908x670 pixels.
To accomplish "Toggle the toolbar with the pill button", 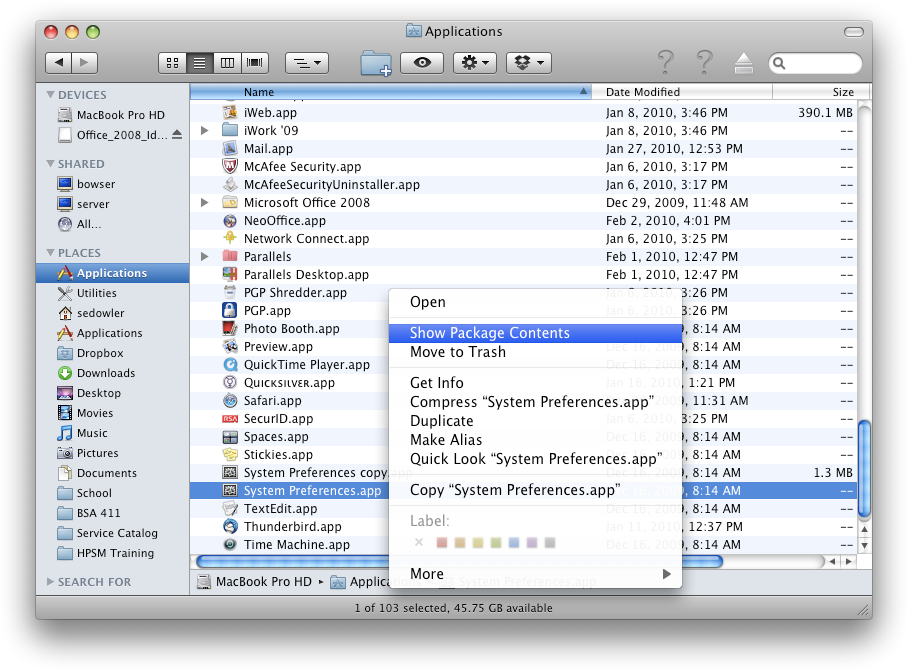I will point(854,31).
